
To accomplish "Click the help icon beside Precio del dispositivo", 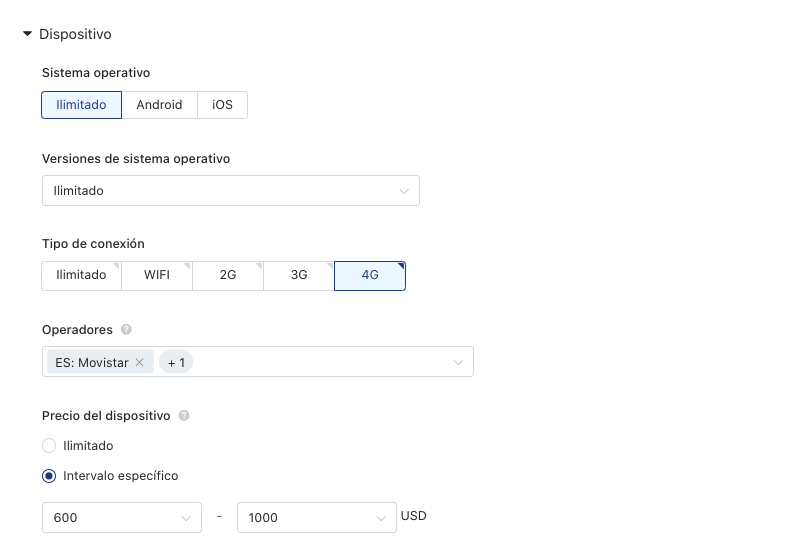I will [x=184, y=416].
